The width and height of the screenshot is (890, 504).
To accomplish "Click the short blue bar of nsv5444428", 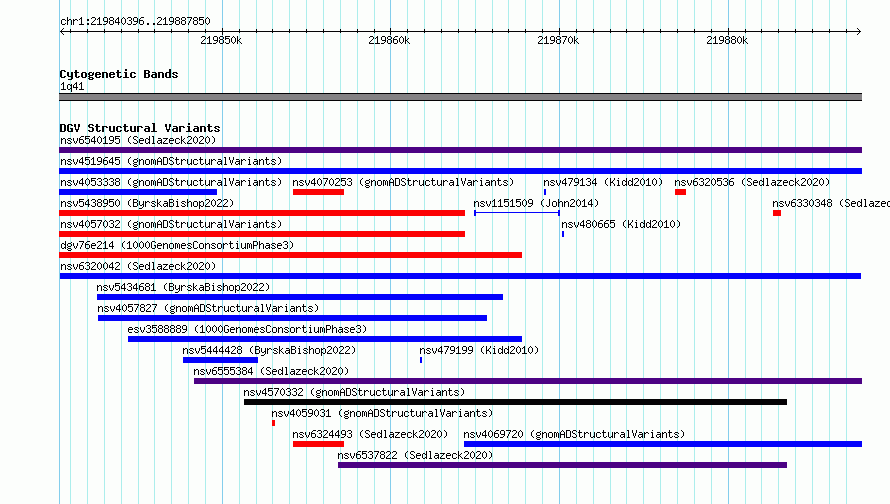I will click(x=220, y=360).
